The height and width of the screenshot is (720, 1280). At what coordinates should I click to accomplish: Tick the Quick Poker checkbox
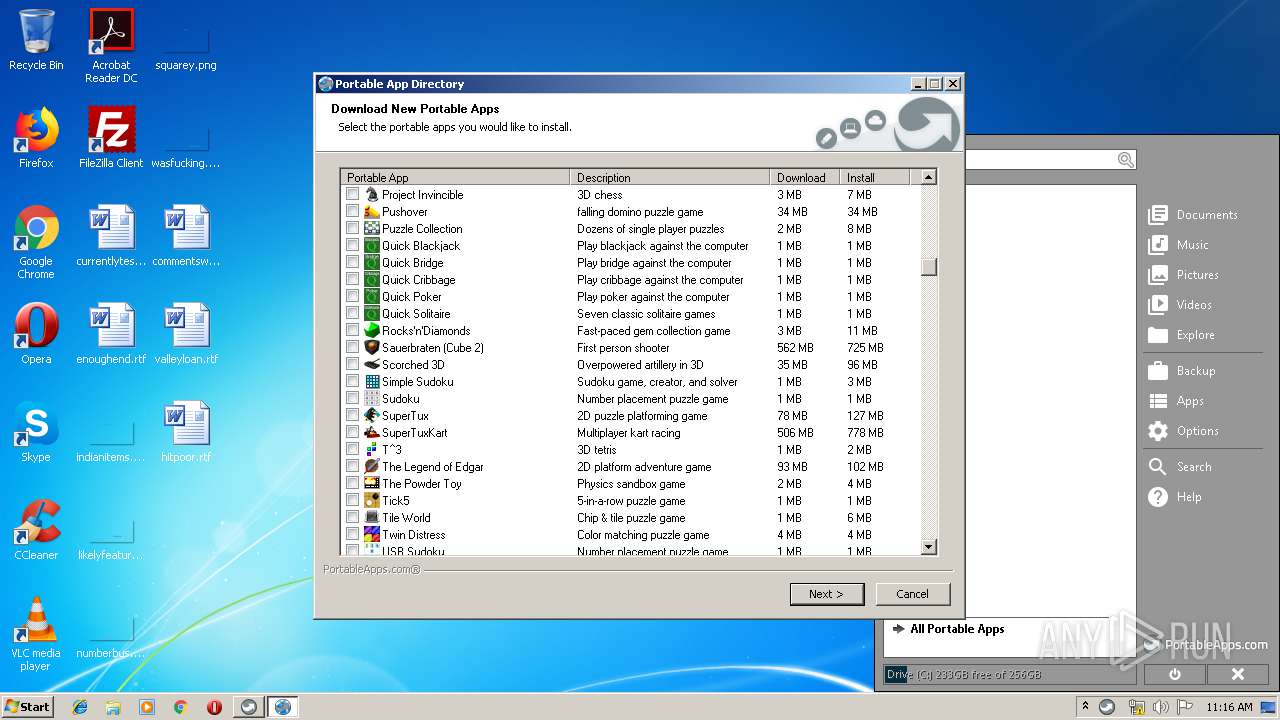pyautogui.click(x=352, y=297)
